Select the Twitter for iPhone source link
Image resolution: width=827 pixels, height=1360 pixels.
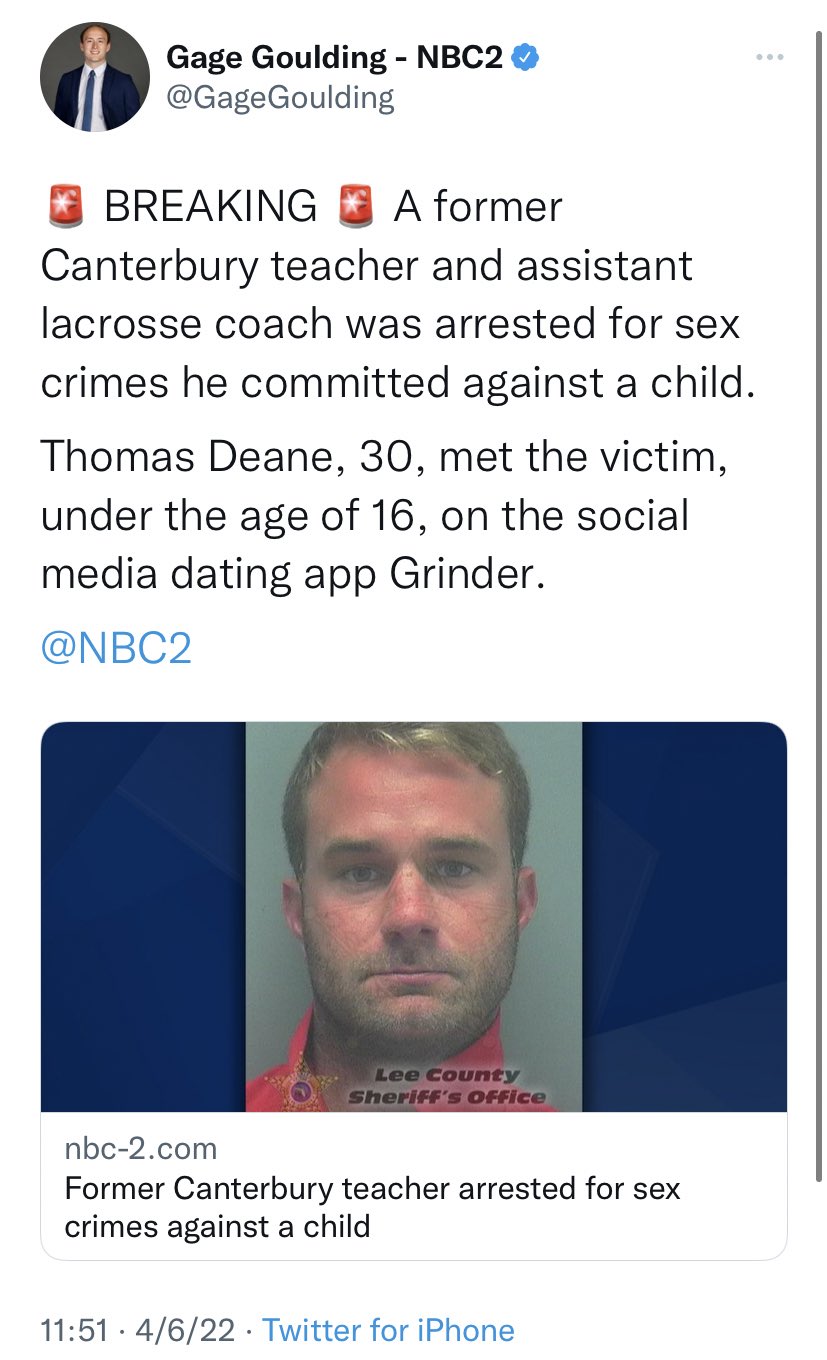pyautogui.click(x=388, y=1330)
